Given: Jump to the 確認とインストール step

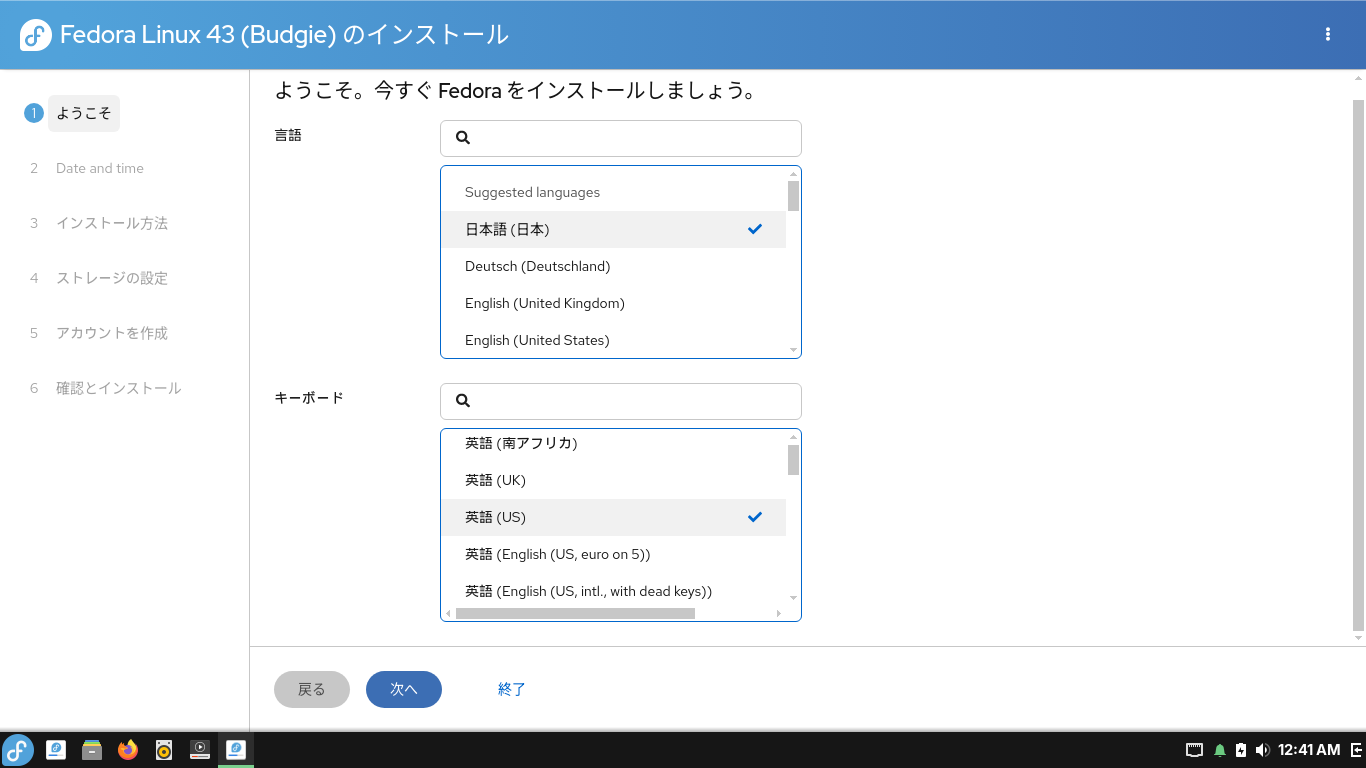Looking at the screenshot, I should tap(119, 388).
